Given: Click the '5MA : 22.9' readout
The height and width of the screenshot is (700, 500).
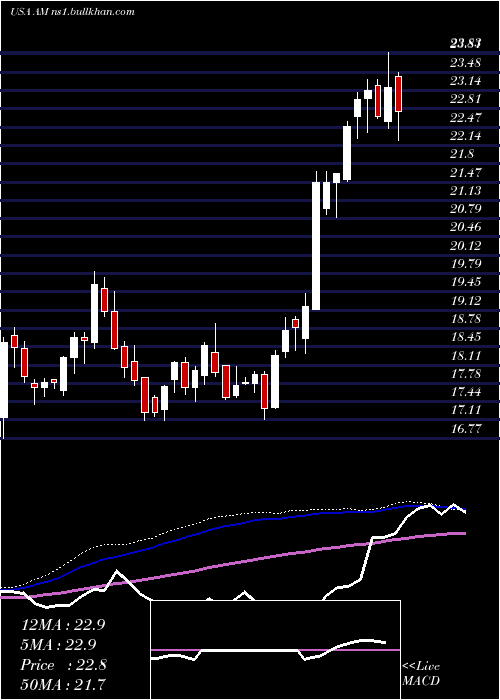Looking at the screenshot, I should click(x=58, y=645).
